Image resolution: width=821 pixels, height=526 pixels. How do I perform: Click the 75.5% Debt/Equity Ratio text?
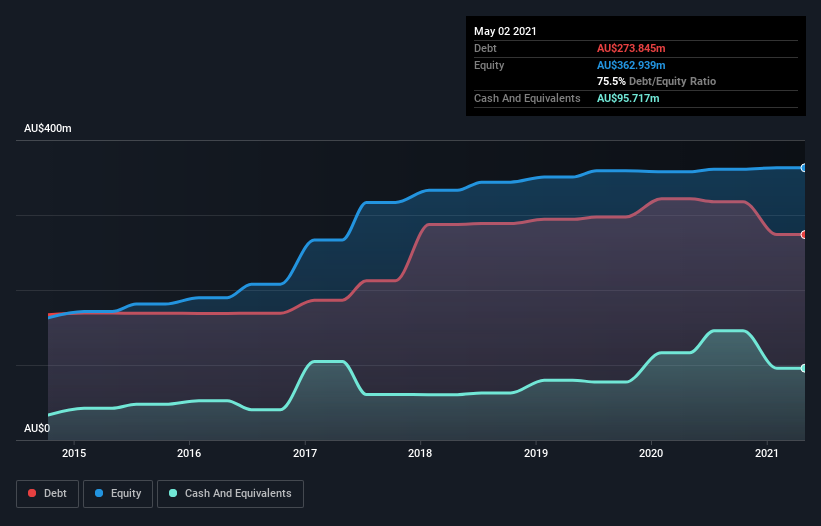(657, 81)
